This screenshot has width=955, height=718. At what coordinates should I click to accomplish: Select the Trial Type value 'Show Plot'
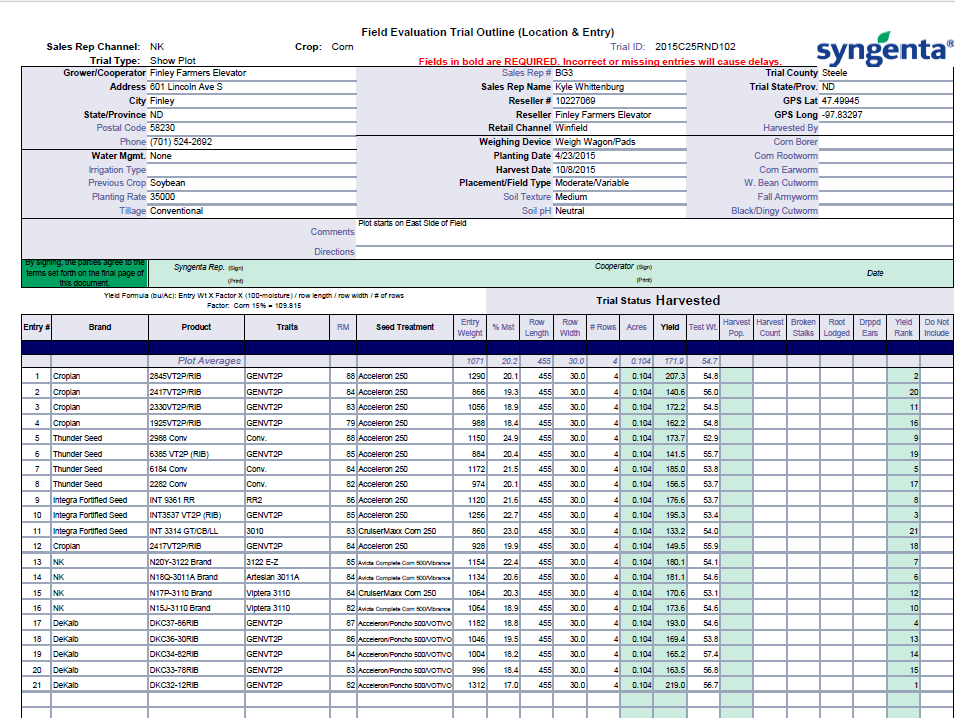coord(173,61)
